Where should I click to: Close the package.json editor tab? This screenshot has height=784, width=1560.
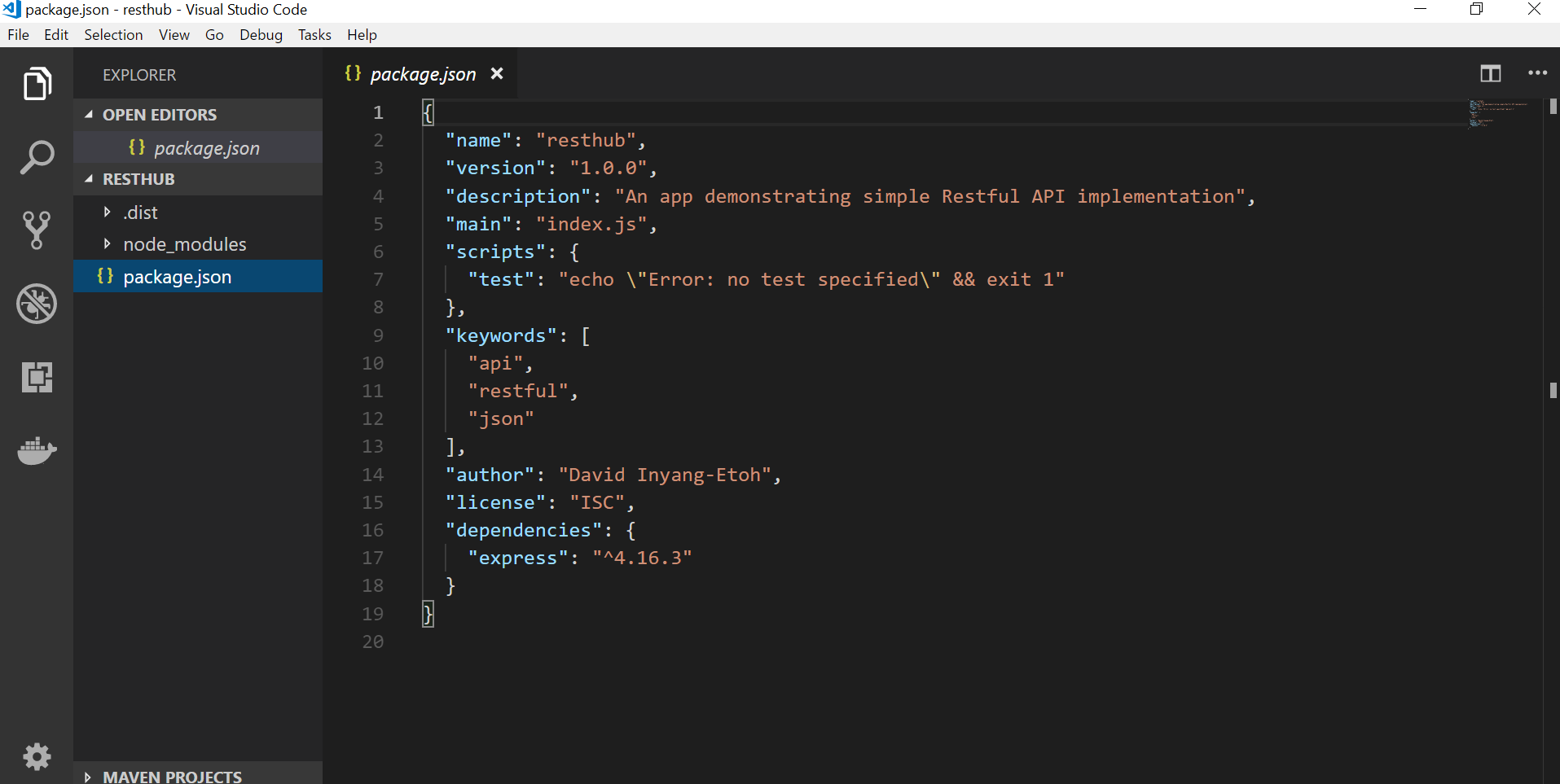(x=496, y=73)
